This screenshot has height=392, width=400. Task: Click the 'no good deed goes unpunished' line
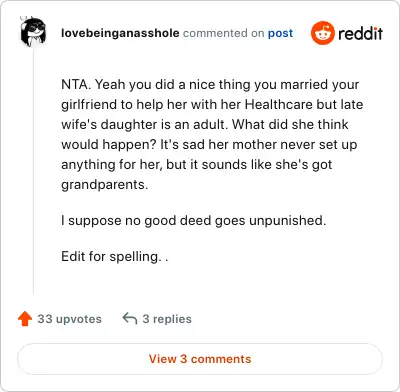pos(193,220)
